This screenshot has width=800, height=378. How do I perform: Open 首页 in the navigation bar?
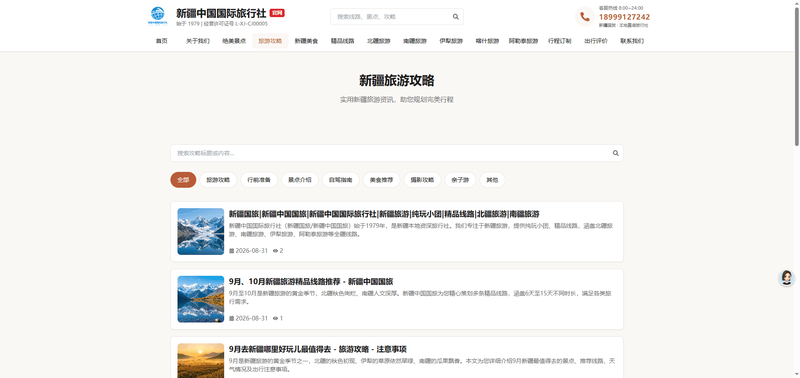162,41
